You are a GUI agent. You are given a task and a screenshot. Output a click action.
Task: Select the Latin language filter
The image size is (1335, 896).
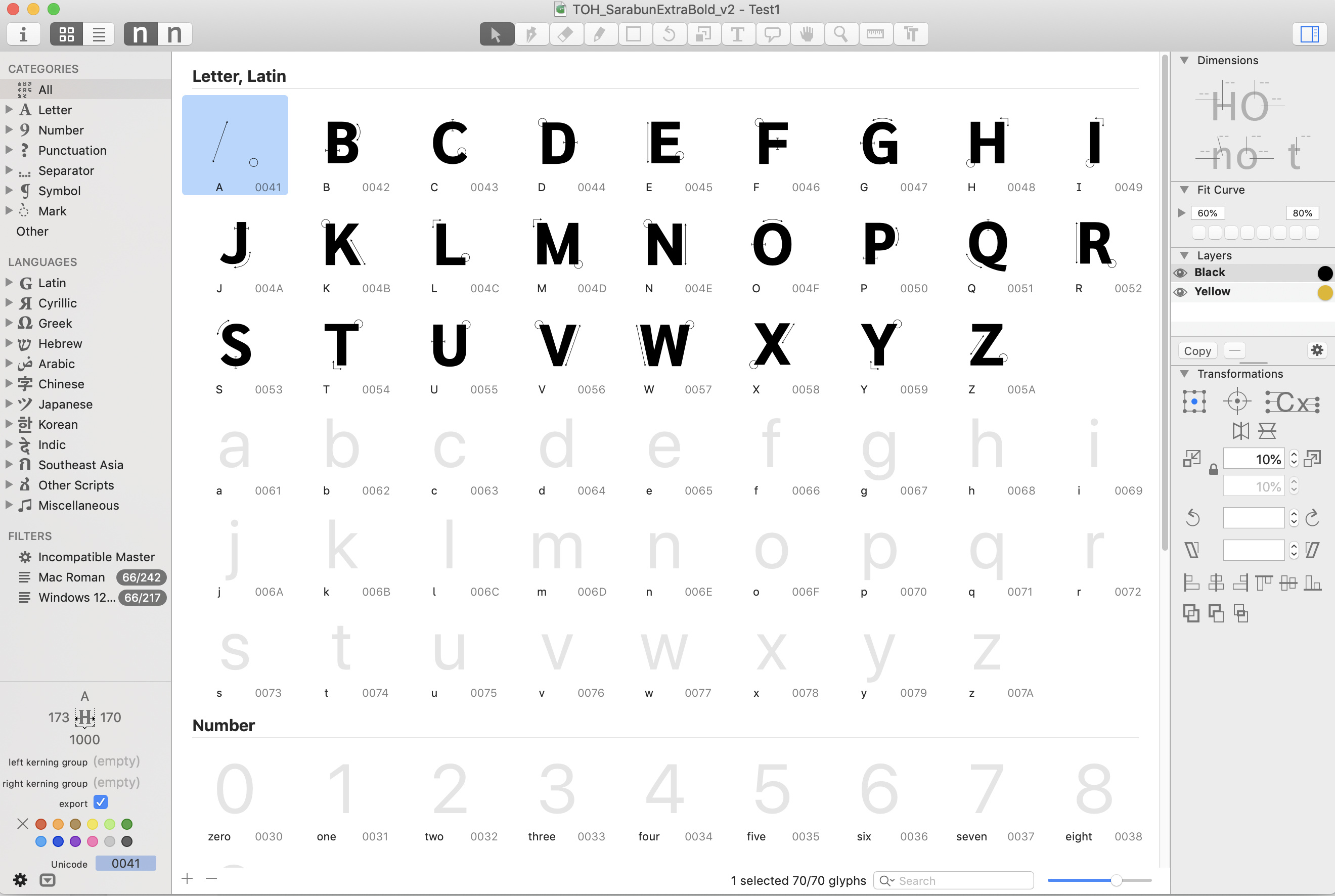click(51, 282)
